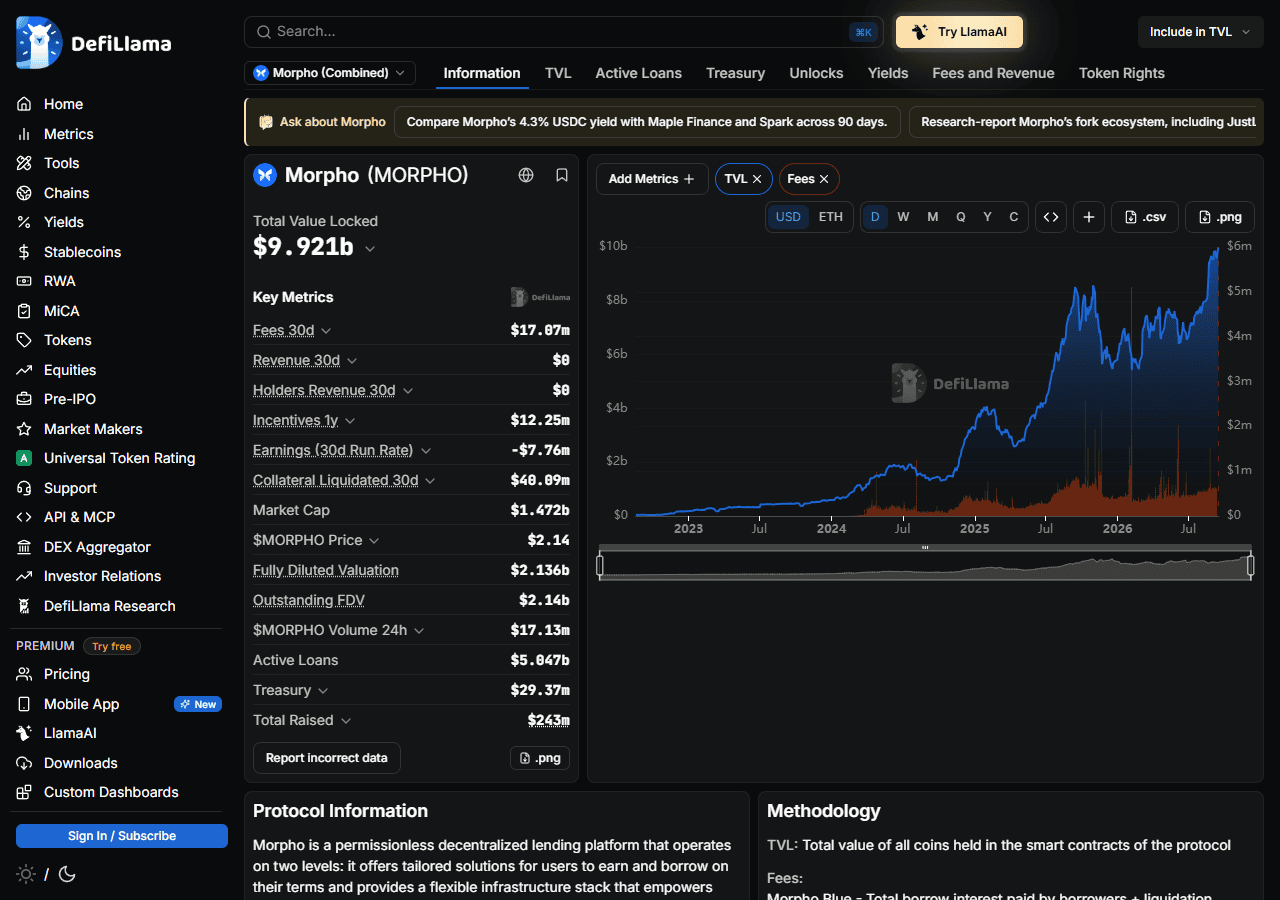
Task: Switch to the Active Loans tab
Action: click(x=638, y=73)
